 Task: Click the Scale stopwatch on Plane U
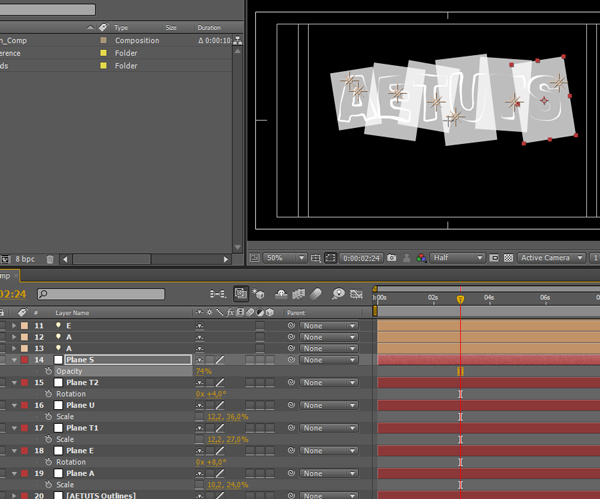(48, 416)
